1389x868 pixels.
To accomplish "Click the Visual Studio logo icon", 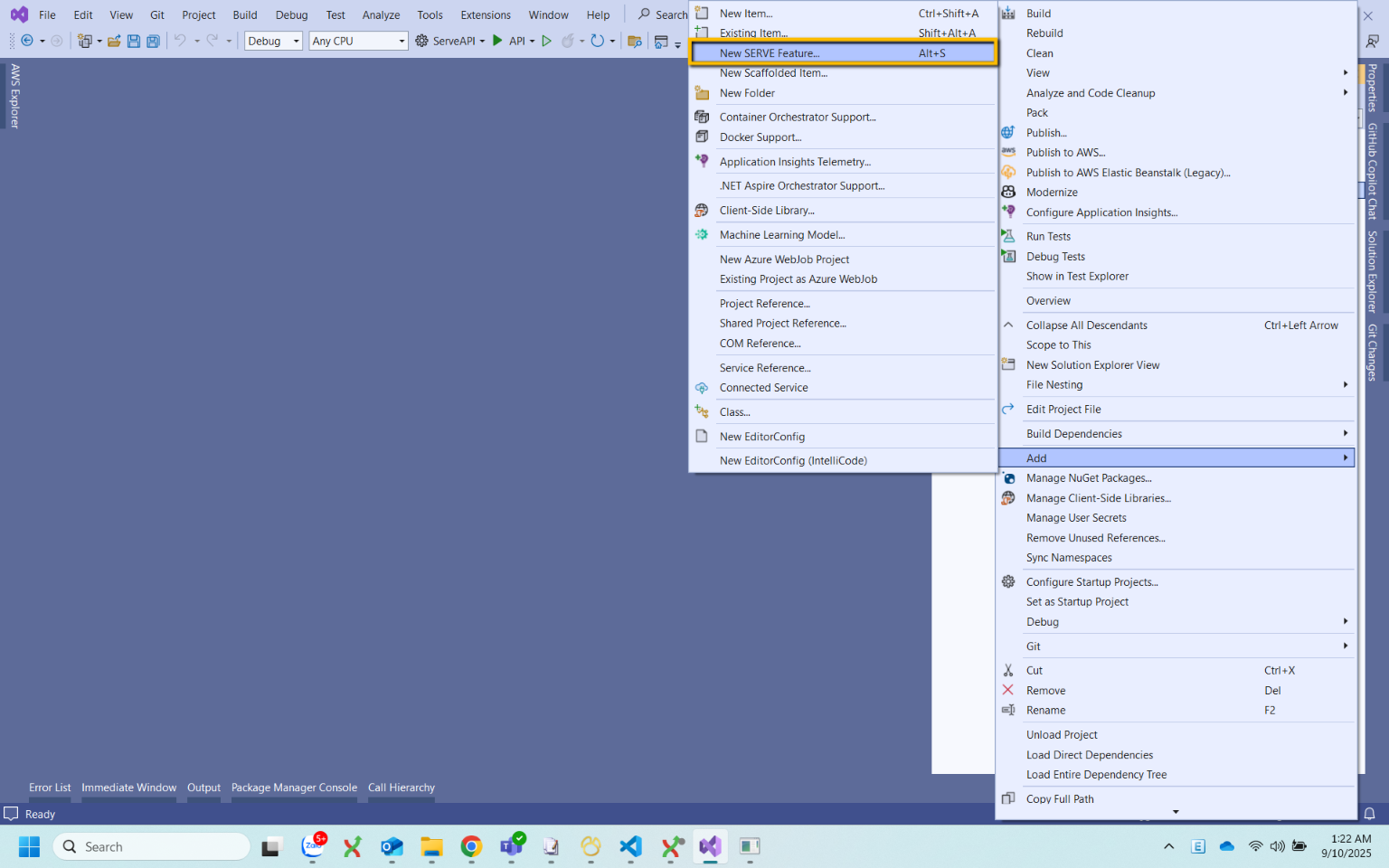I will (18, 14).
